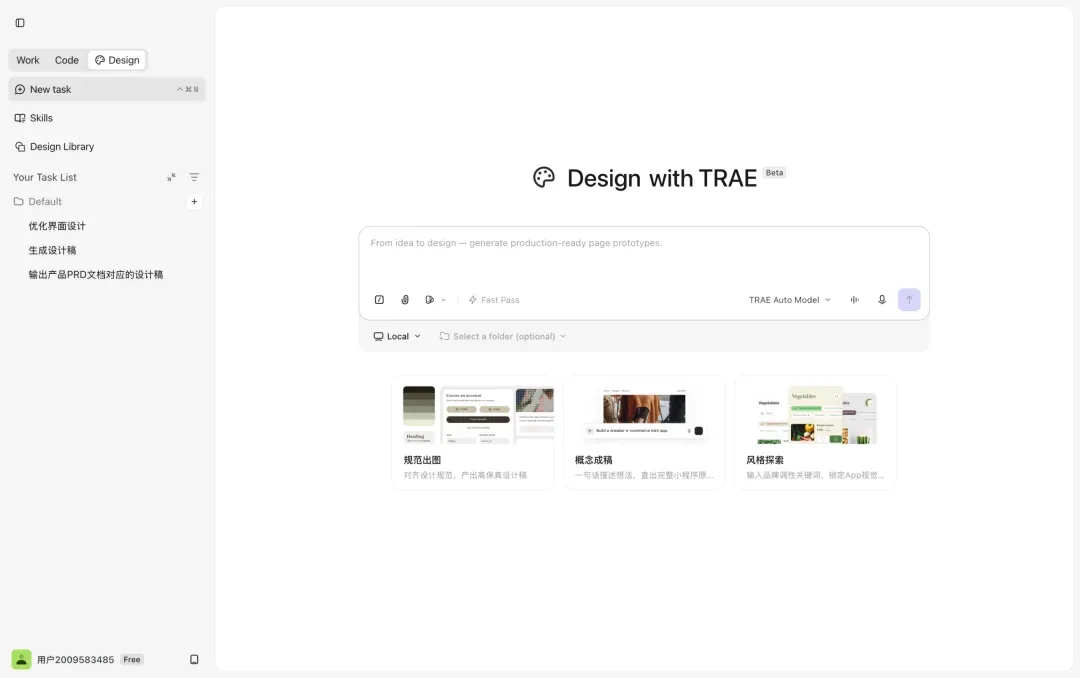Viewport: 1080px width, 678px height.
Task: Switch to the Work tab
Action: (x=28, y=60)
